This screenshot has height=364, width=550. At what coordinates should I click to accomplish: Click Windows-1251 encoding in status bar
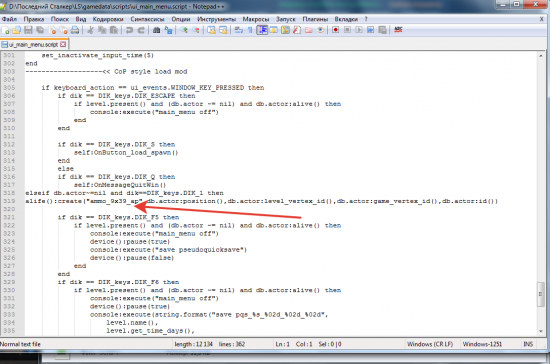[x=482, y=344]
